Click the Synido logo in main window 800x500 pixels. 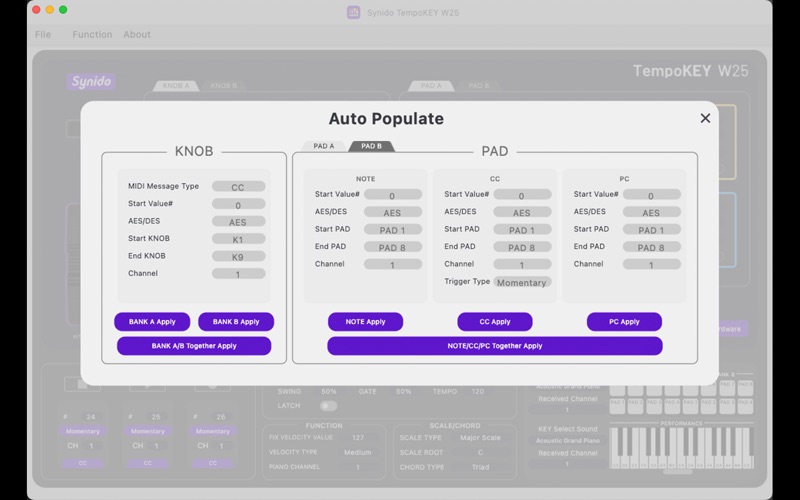(x=91, y=81)
